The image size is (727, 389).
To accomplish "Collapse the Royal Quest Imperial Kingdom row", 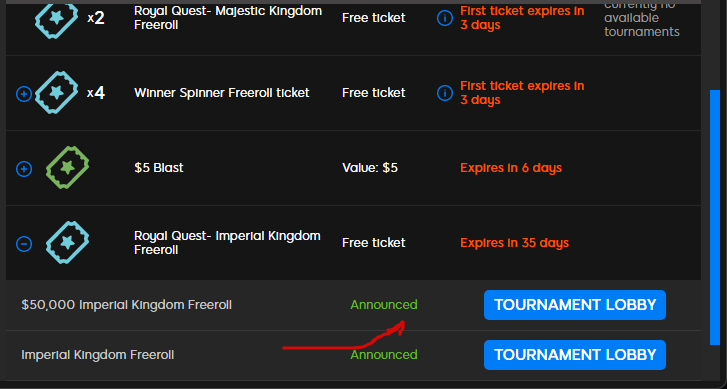I will click(x=24, y=244).
